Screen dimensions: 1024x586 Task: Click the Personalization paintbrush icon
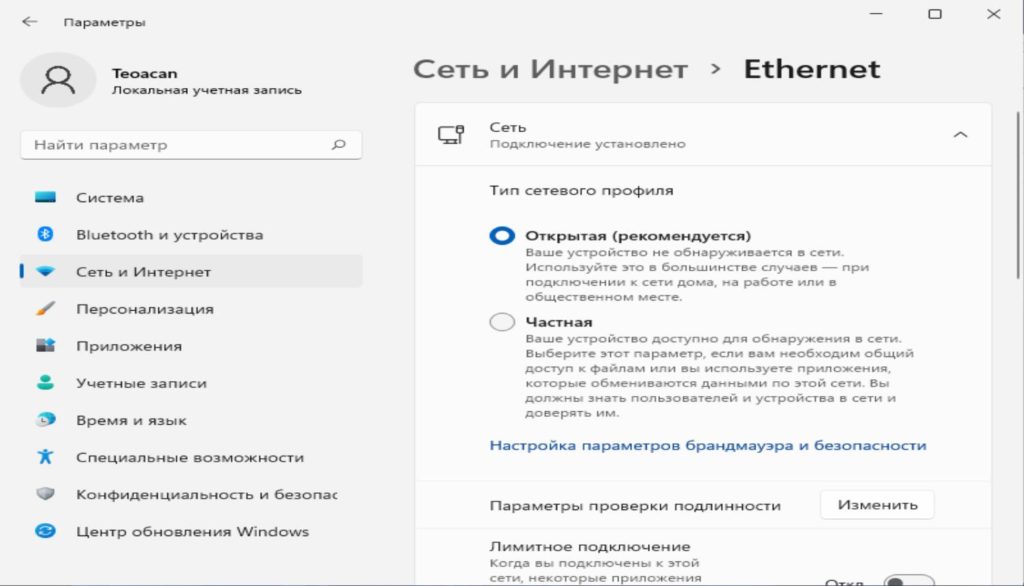(x=45, y=309)
